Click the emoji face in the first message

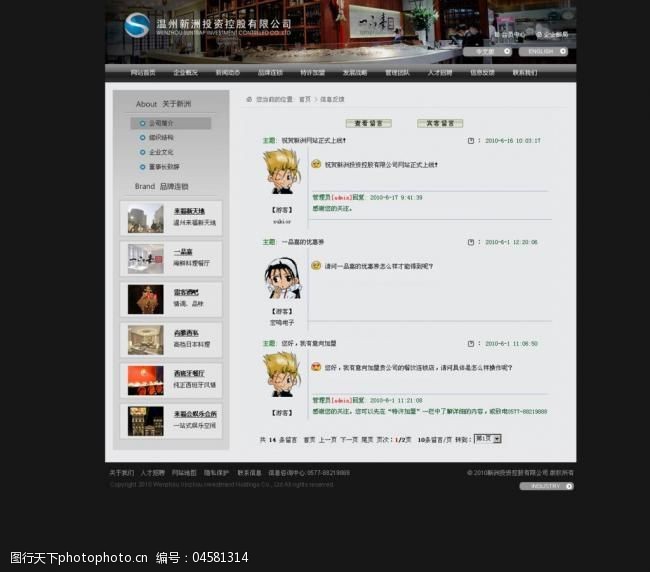pyautogui.click(x=316, y=164)
